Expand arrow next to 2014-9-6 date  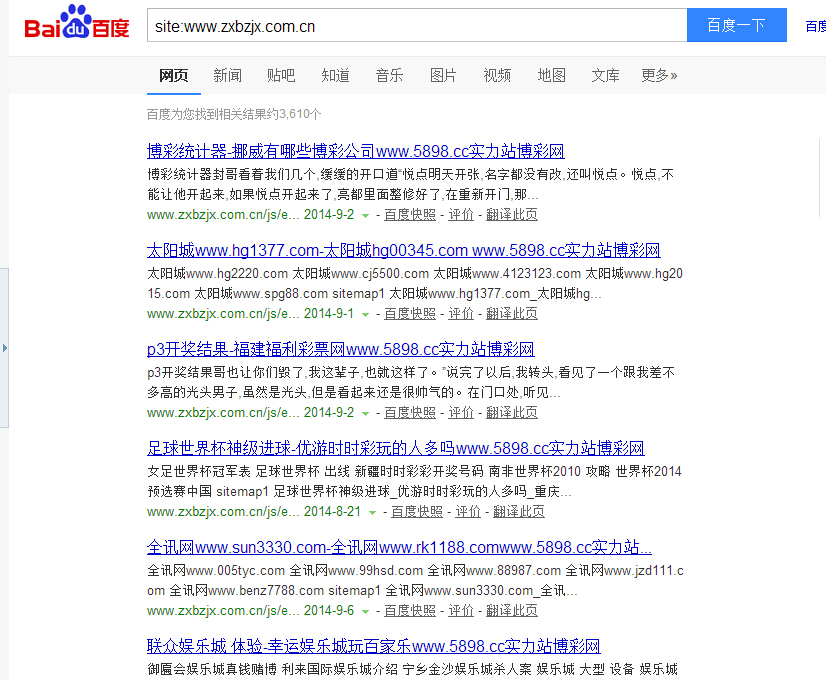(x=365, y=612)
